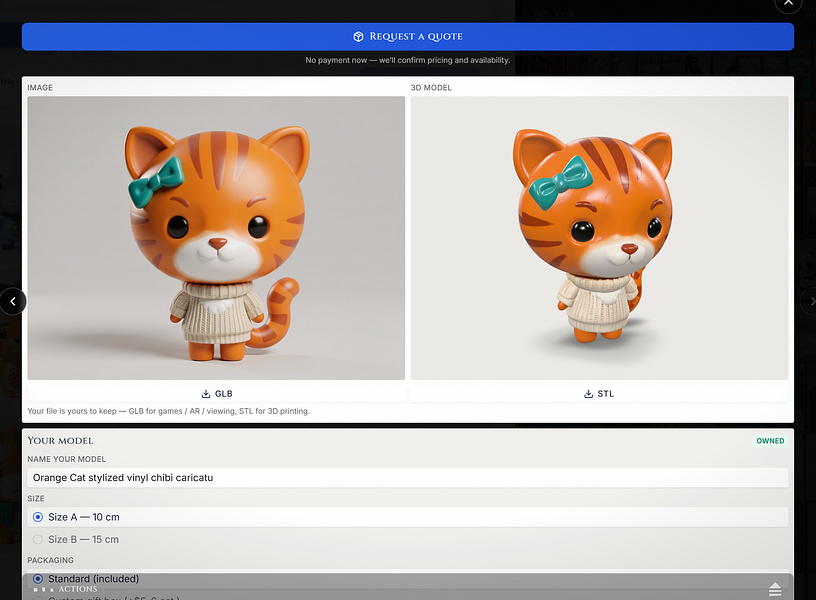The image size is (816, 600).
Task: Click the 'Your Model' heading
Action: 60,441
